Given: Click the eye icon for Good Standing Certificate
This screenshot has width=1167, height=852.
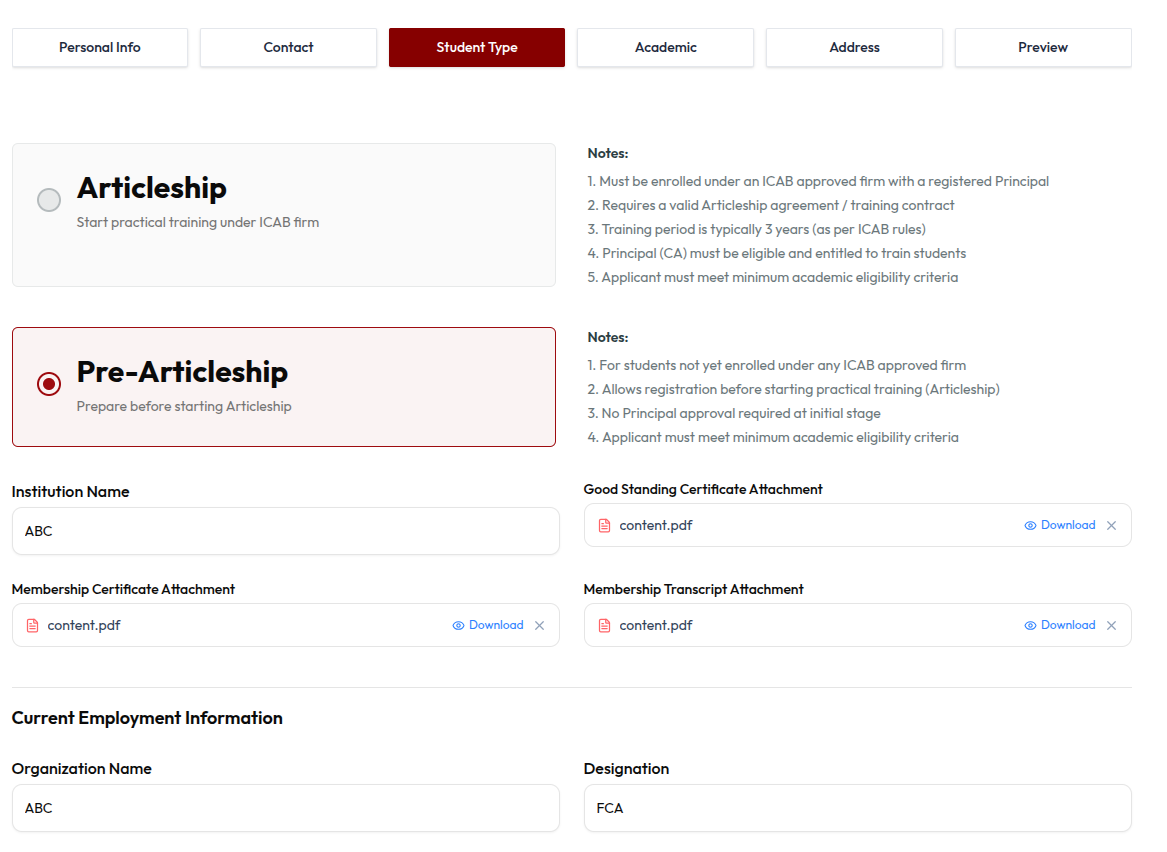Looking at the screenshot, I should click(x=1030, y=525).
